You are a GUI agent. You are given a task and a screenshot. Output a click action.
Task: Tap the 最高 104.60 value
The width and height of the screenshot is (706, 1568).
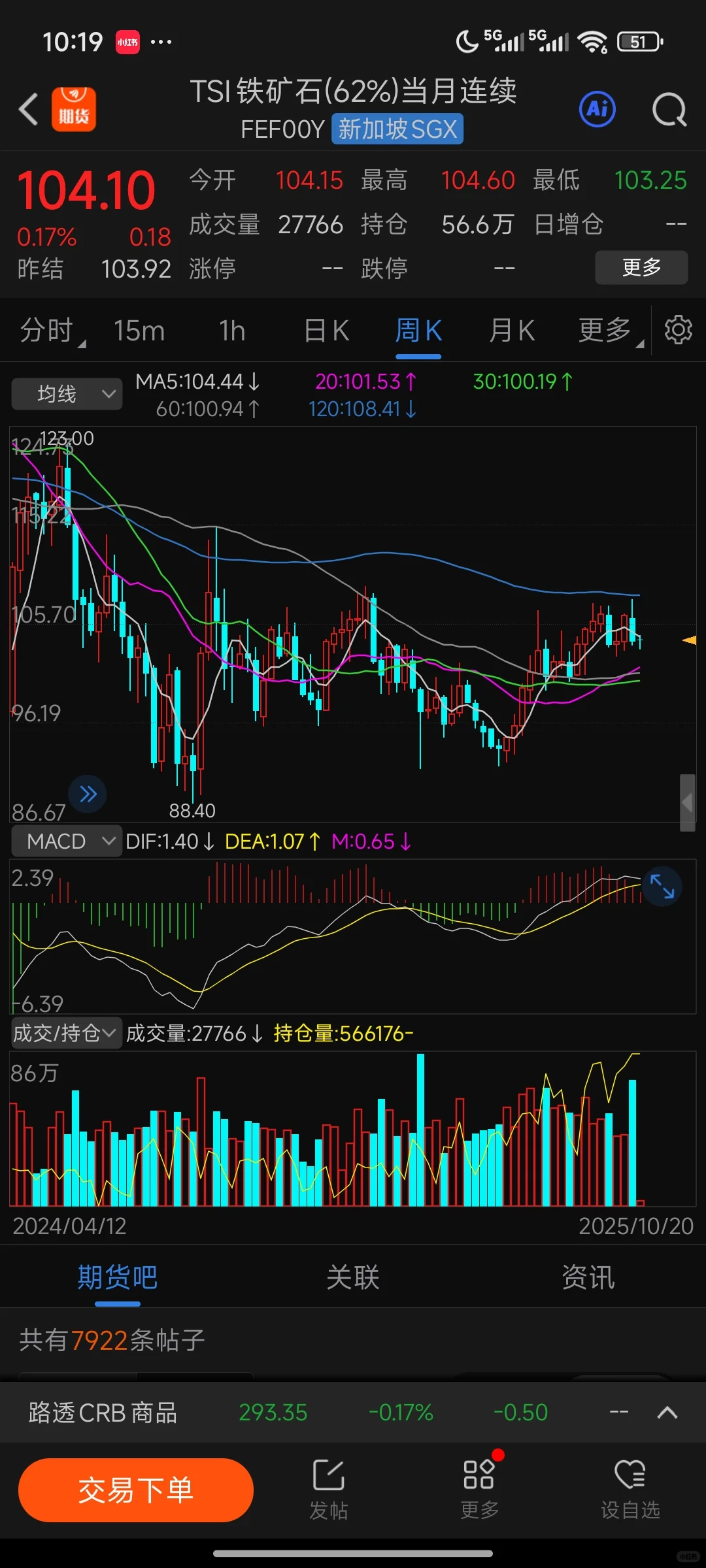pyautogui.click(x=478, y=180)
